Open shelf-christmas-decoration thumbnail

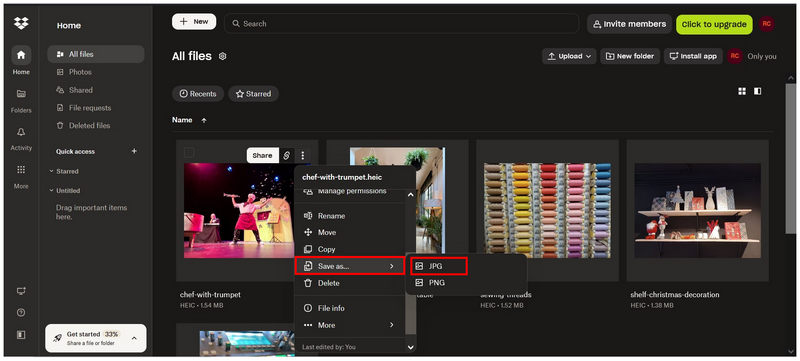click(x=697, y=211)
